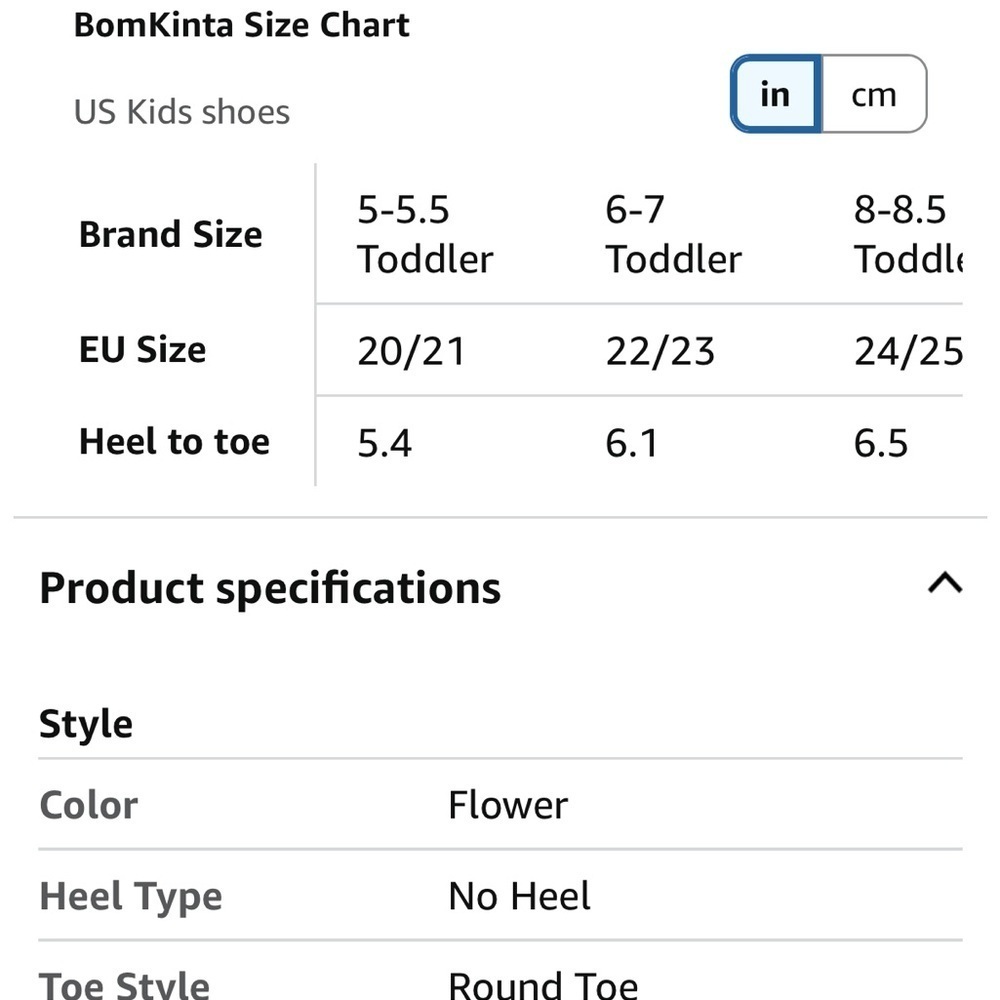Select the 8-8.5 Toddler size column

pos(908,234)
